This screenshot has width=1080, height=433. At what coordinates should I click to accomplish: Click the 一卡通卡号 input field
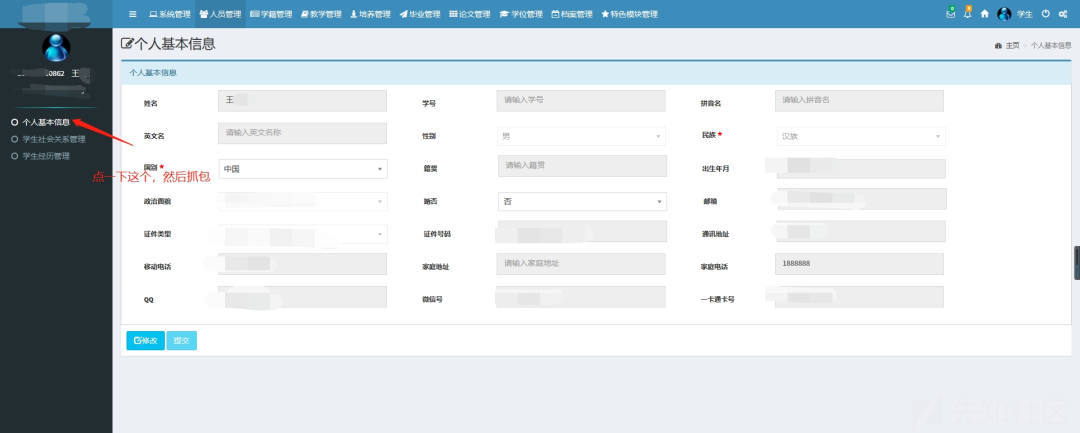coord(859,297)
